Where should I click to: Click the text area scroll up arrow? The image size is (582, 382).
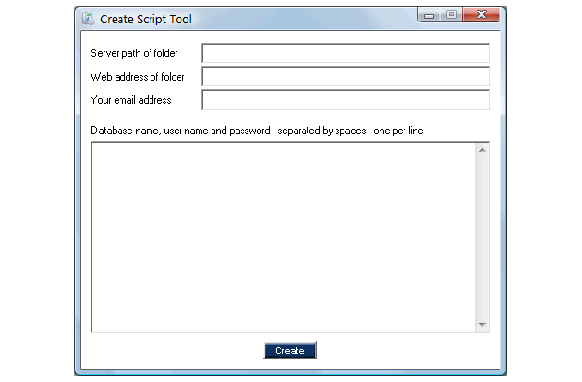tap(483, 150)
